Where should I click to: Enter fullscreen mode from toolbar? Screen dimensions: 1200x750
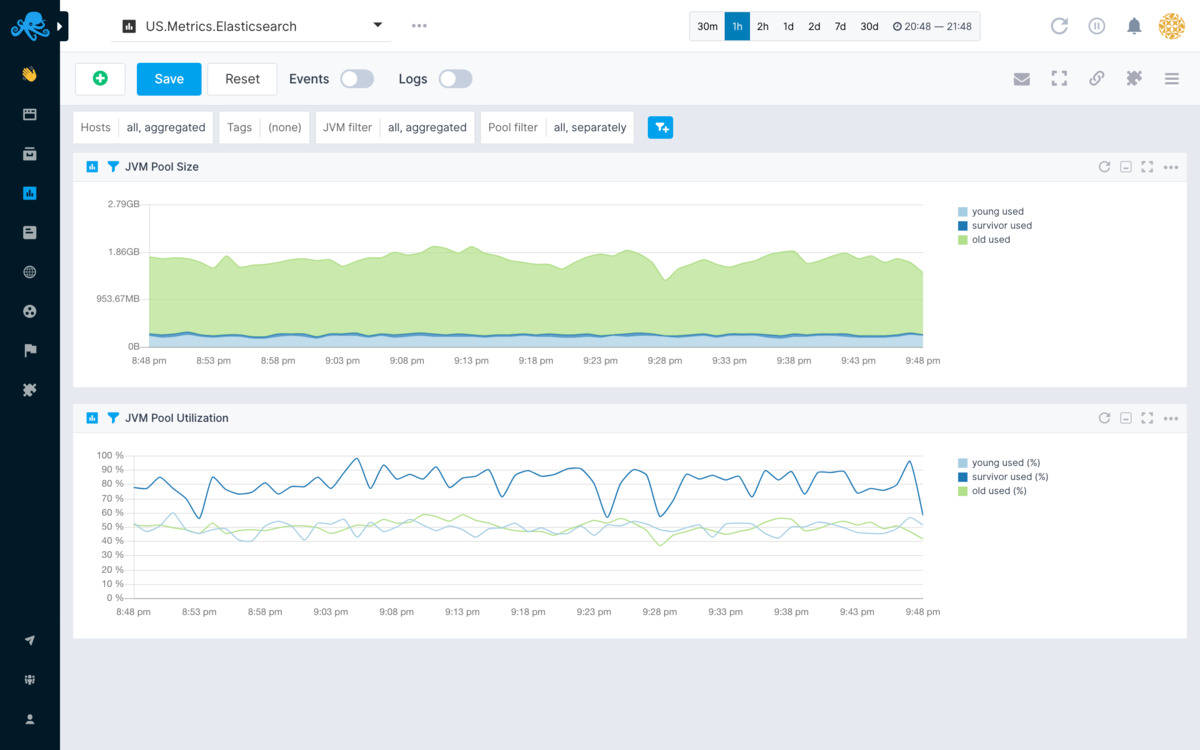(x=1059, y=79)
